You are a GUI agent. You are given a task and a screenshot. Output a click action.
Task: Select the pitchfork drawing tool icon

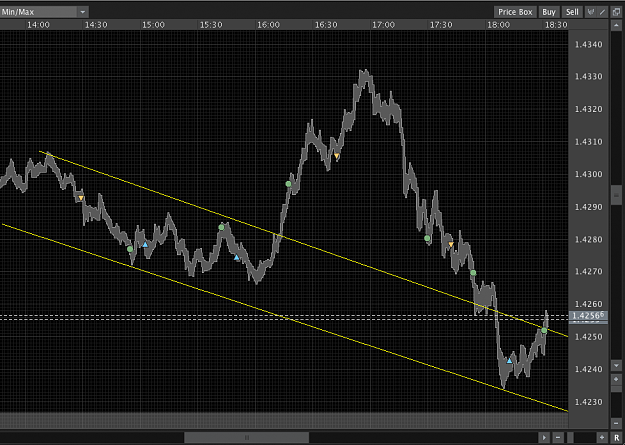tap(591, 12)
